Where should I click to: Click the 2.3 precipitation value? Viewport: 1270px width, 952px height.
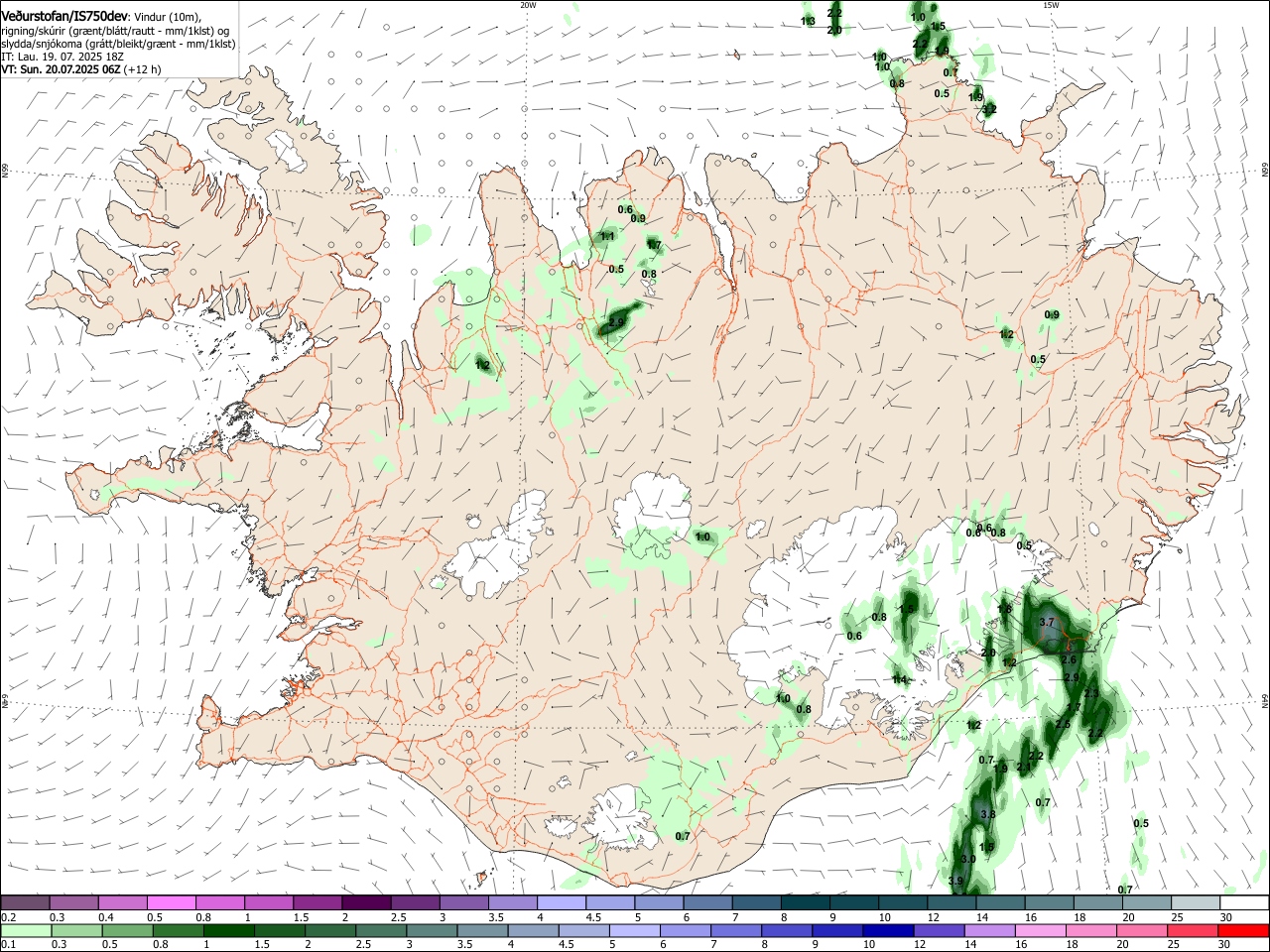point(1090,693)
